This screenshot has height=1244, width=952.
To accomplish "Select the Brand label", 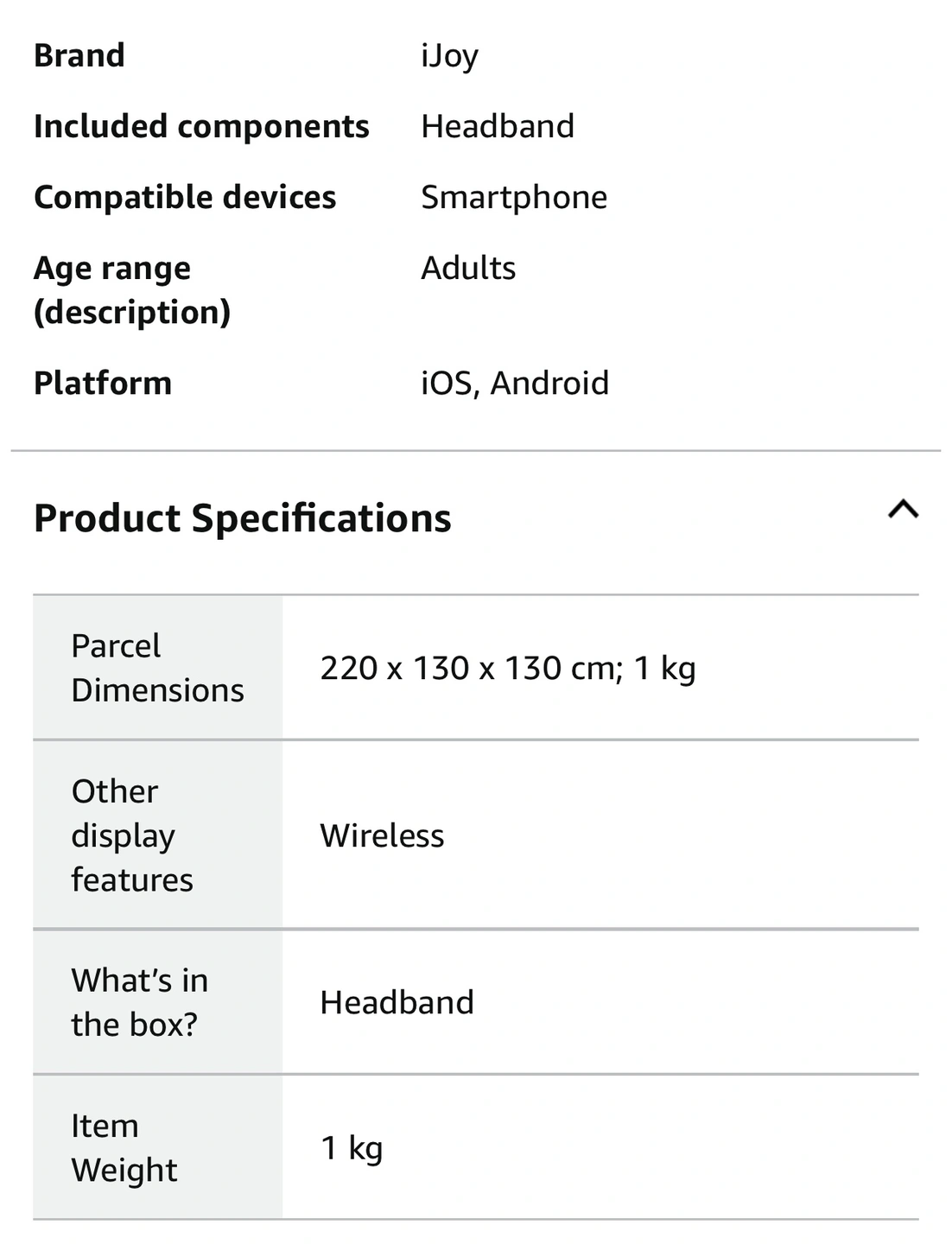I will point(79,55).
